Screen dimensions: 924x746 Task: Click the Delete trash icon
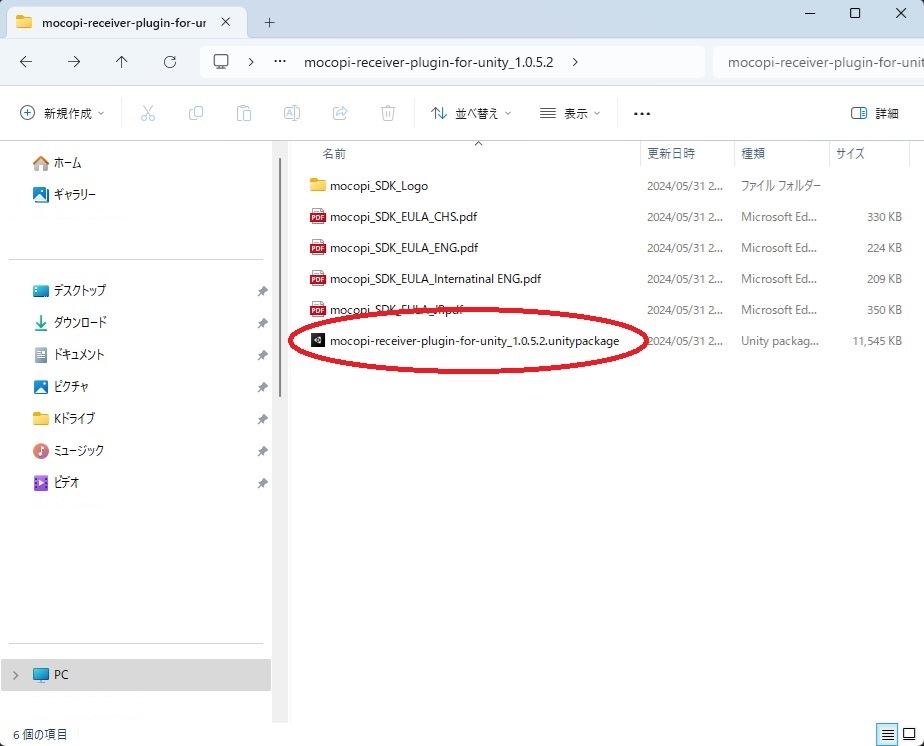point(388,113)
